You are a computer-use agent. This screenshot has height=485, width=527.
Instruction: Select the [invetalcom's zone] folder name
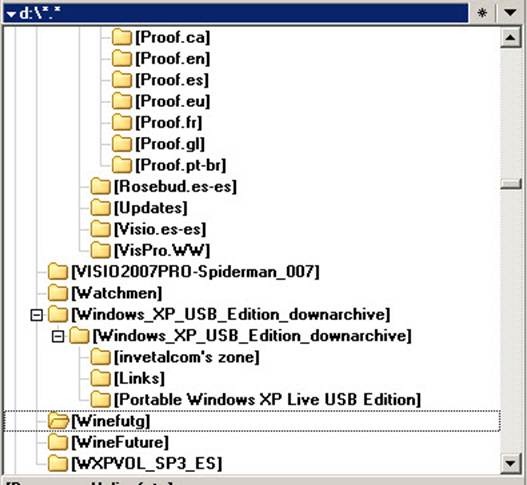(x=187, y=357)
